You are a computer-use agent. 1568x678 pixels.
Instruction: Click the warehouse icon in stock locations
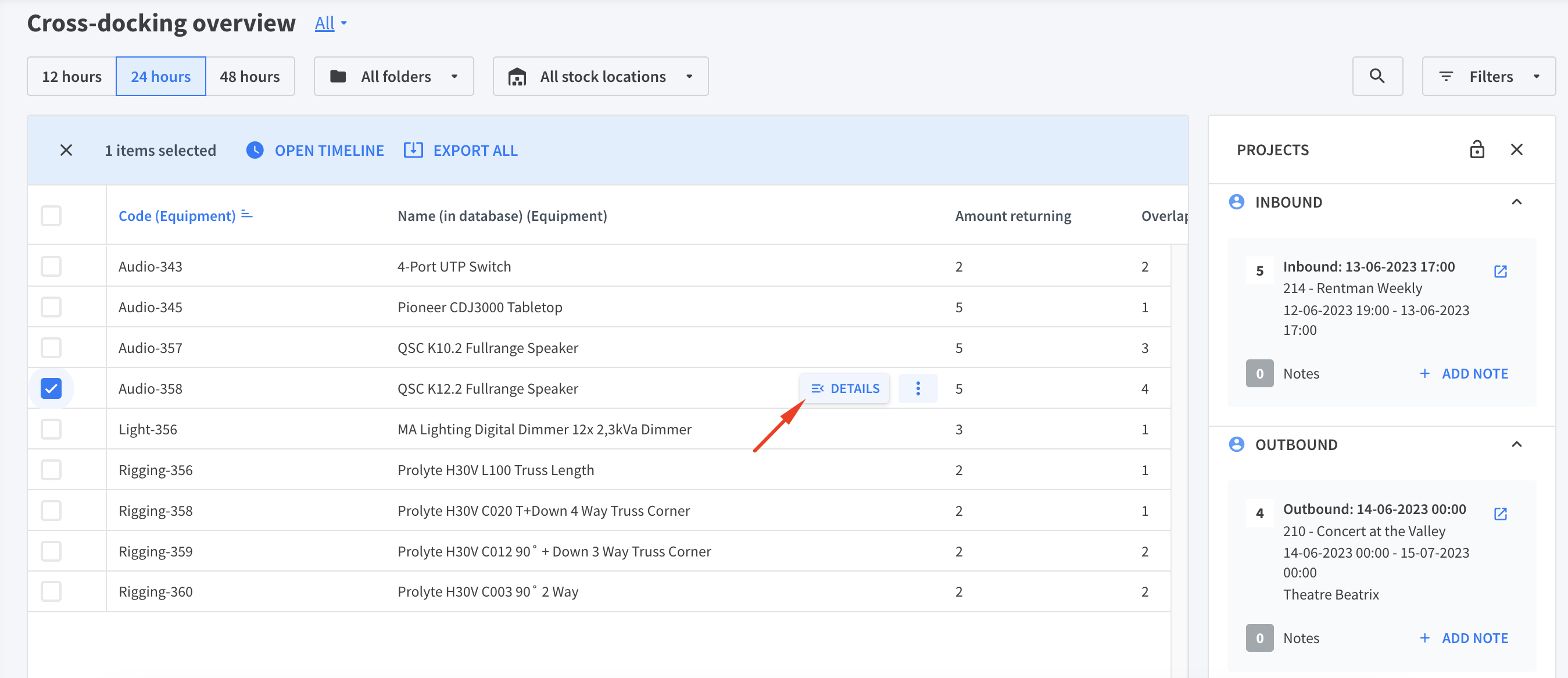pos(517,77)
